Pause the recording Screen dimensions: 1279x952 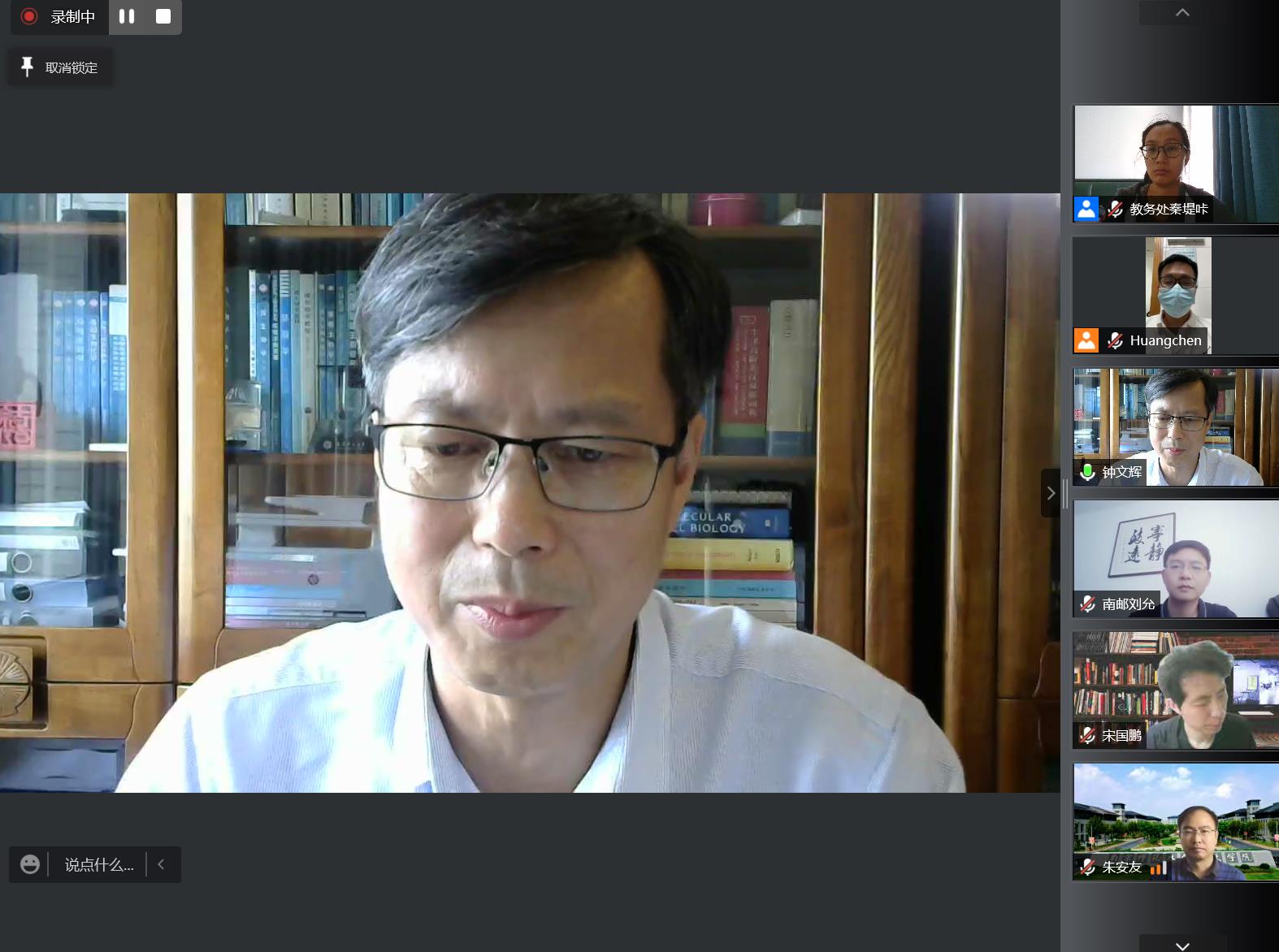coord(127,16)
